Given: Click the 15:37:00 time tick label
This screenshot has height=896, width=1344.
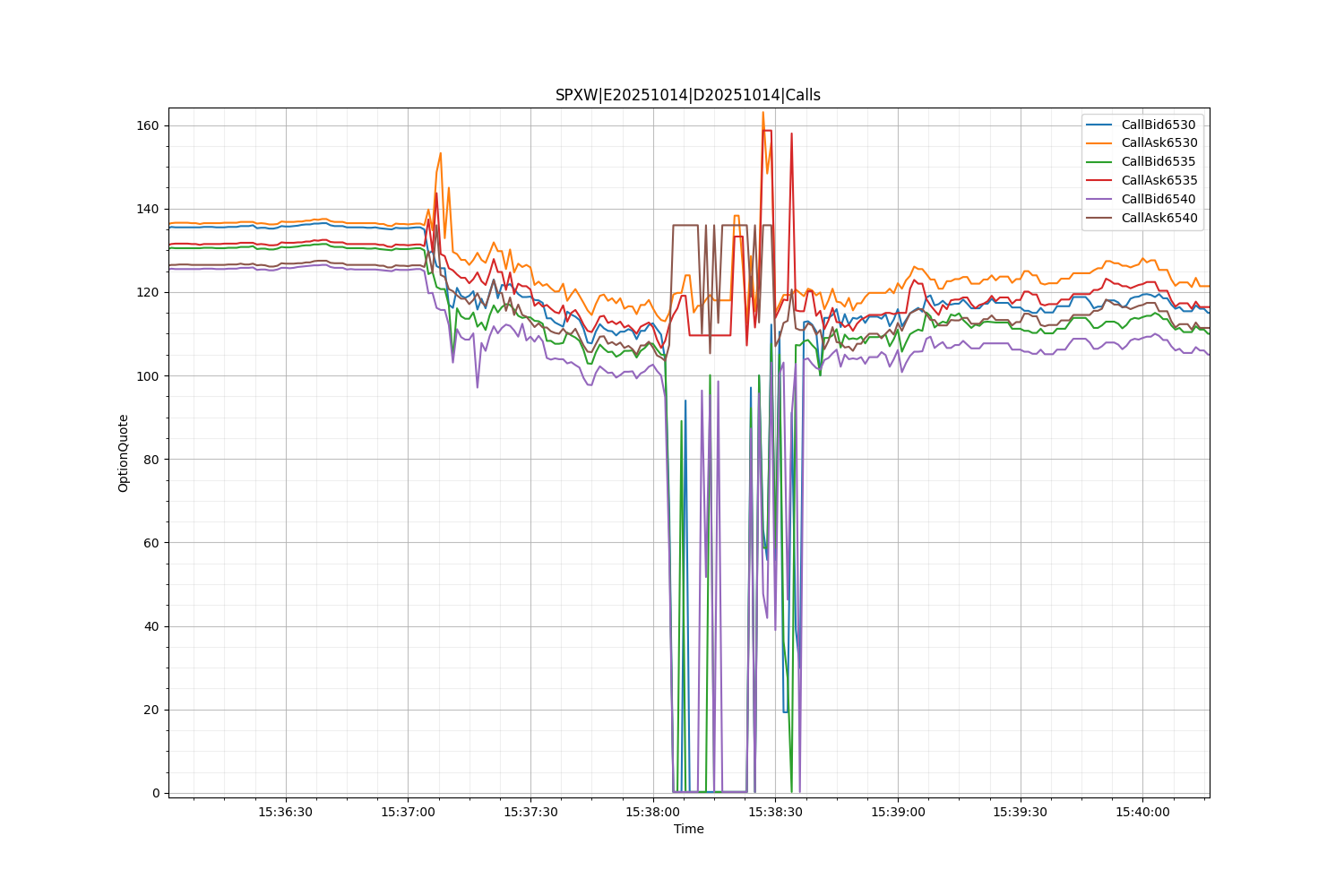Looking at the screenshot, I should [408, 812].
